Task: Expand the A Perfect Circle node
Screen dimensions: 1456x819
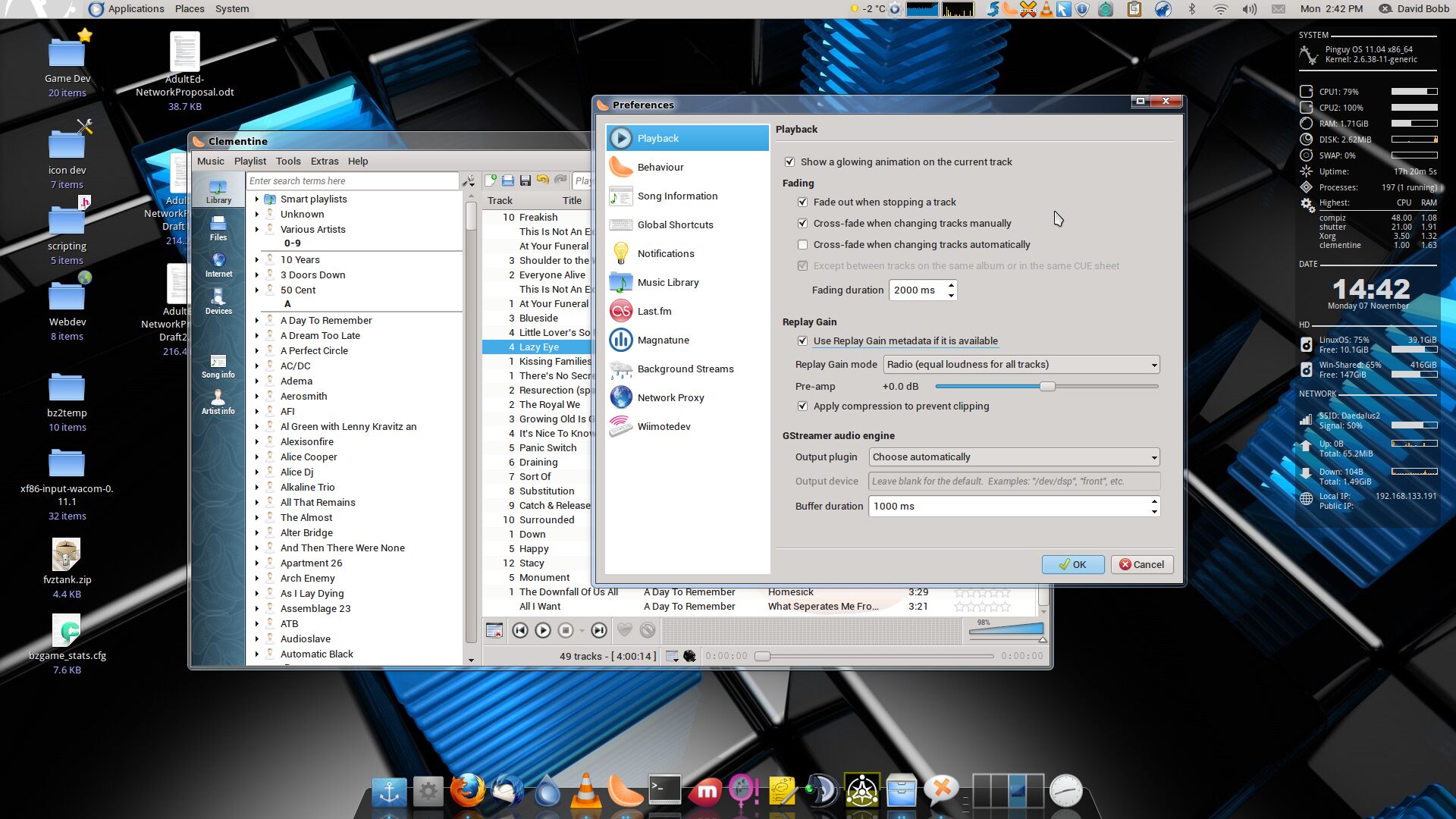Action: click(x=257, y=351)
